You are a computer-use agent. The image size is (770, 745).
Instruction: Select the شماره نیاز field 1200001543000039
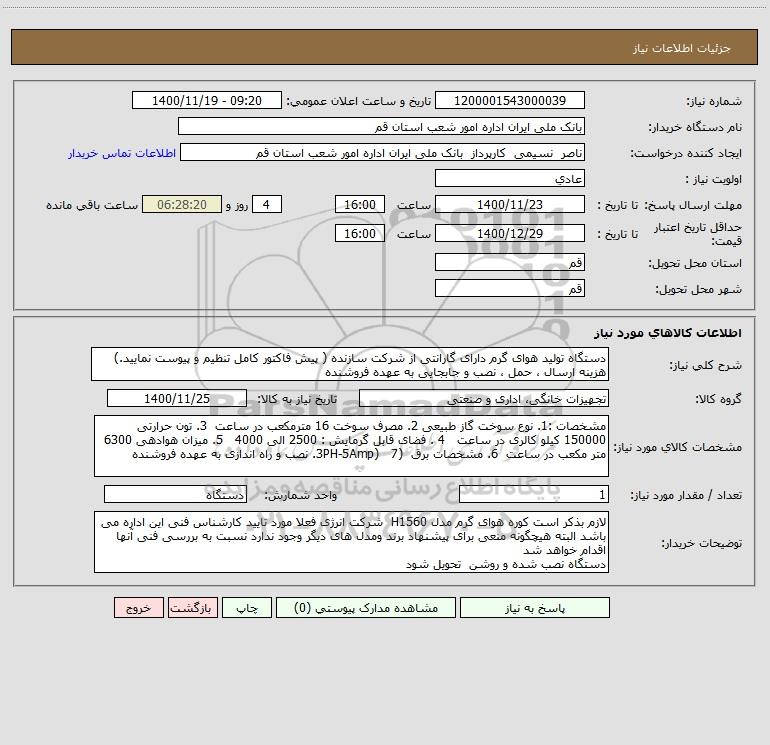[x=510, y=100]
